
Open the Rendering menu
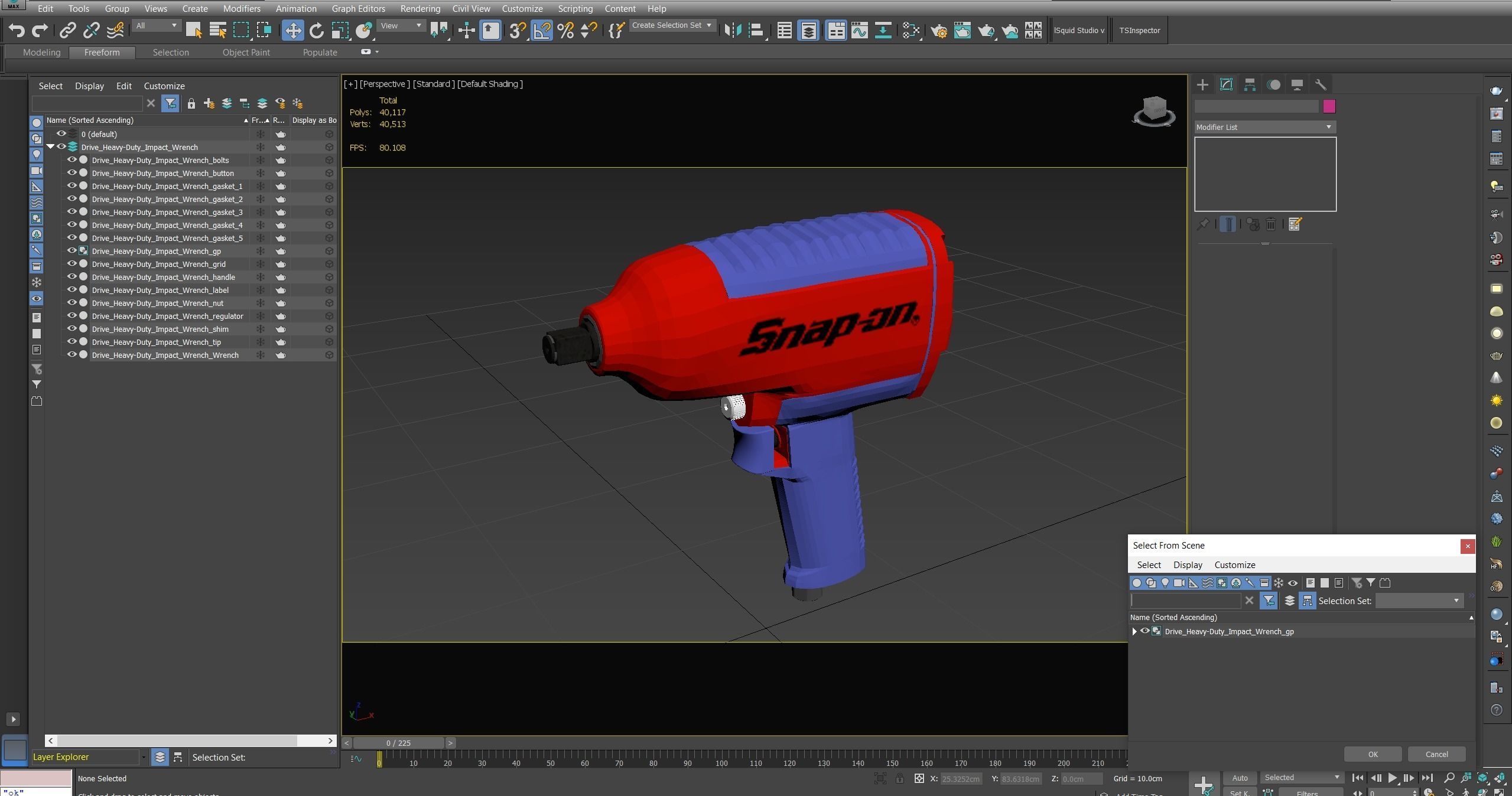(420, 8)
